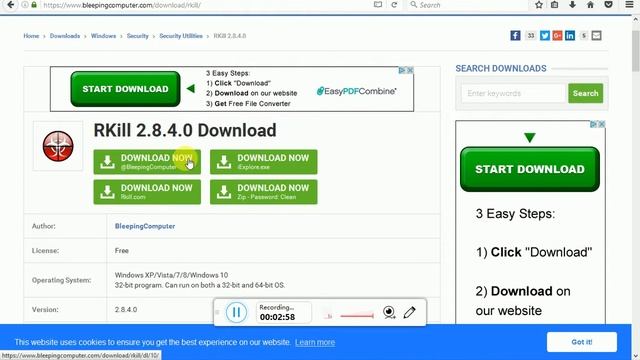
Task: Open the Downloads breadcrumb link
Action: (65, 36)
